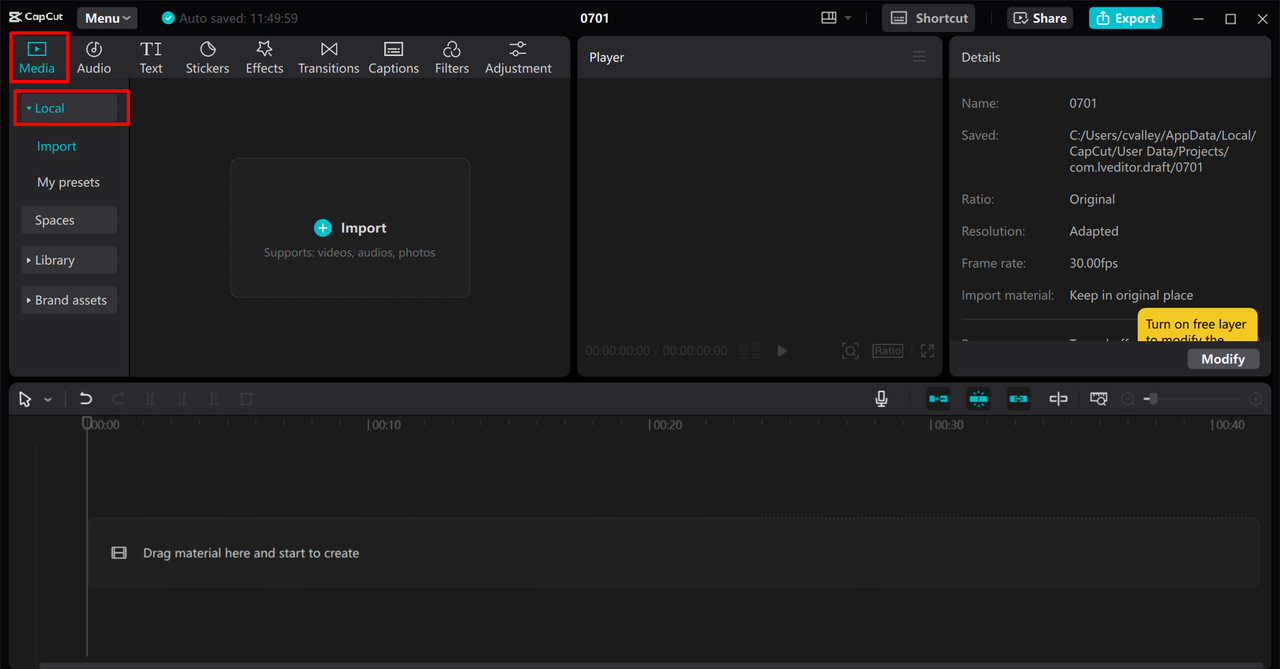Screen dimensions: 1280x669
Task: Open the Adjustment tab
Action: pyautogui.click(x=518, y=58)
